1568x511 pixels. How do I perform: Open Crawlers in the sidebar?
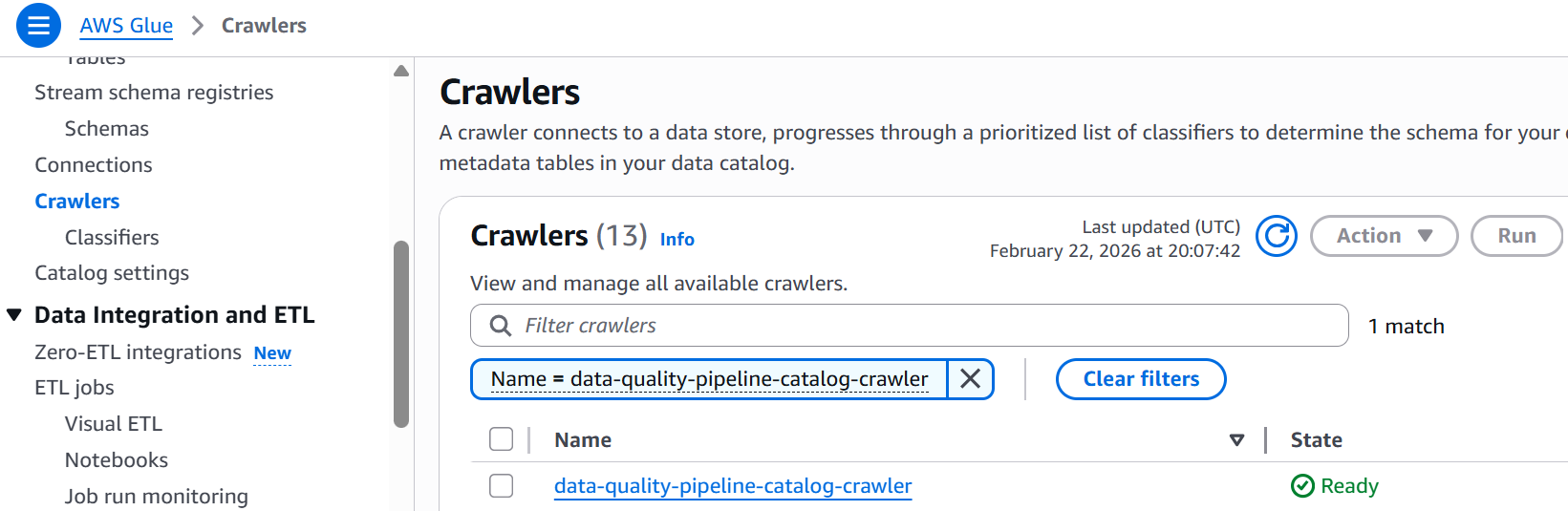pyautogui.click(x=77, y=202)
